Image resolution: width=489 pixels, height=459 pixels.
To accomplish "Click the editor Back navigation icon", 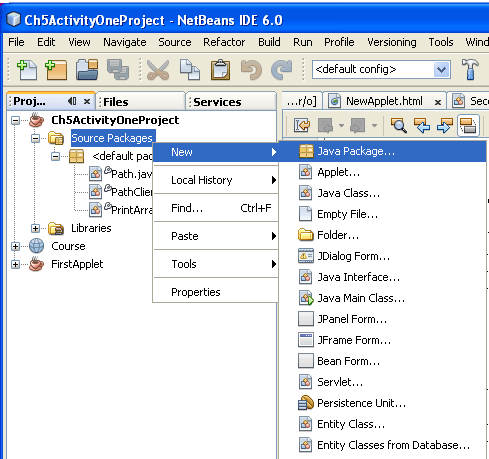I will click(x=326, y=126).
